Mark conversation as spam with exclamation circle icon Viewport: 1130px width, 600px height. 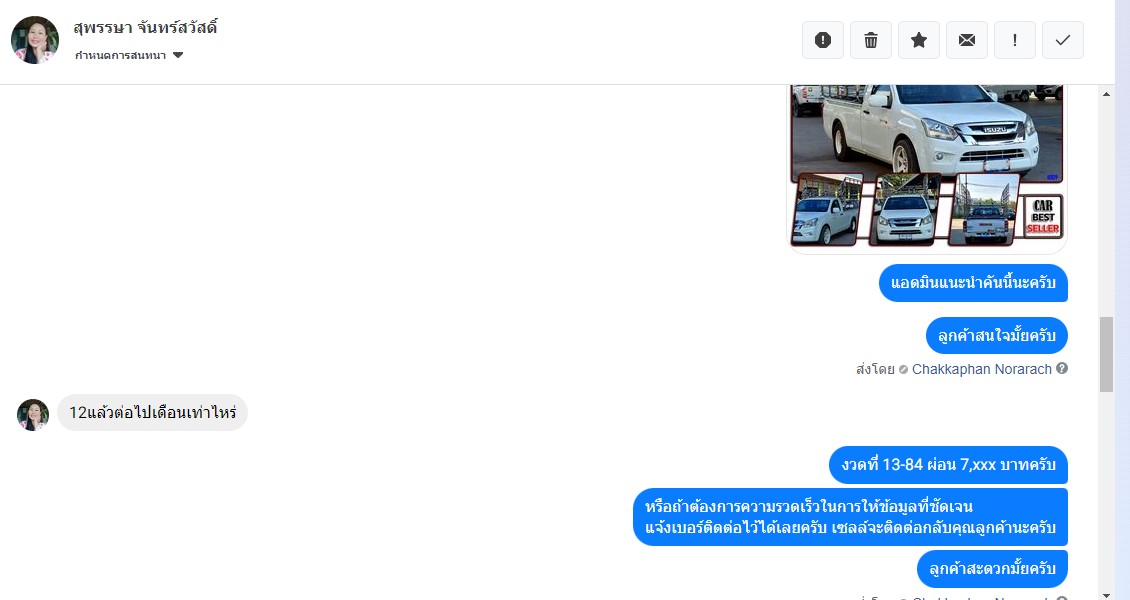[822, 40]
